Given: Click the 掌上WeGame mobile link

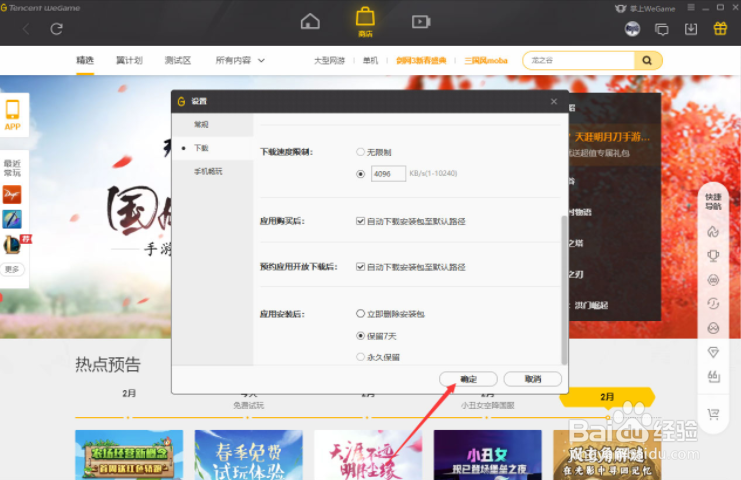Looking at the screenshot, I should (646, 9).
